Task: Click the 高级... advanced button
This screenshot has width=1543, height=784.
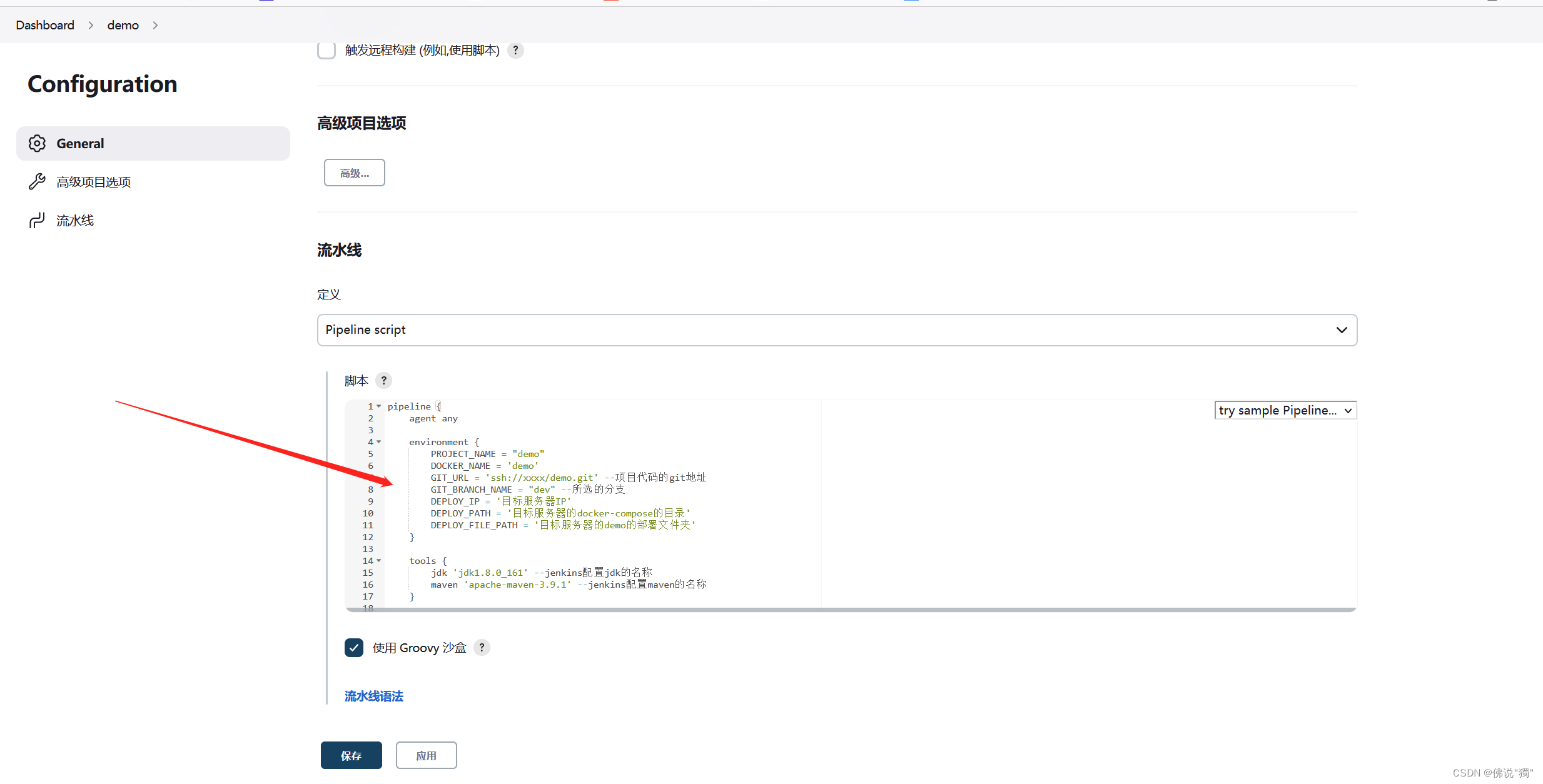Action: pyautogui.click(x=354, y=173)
